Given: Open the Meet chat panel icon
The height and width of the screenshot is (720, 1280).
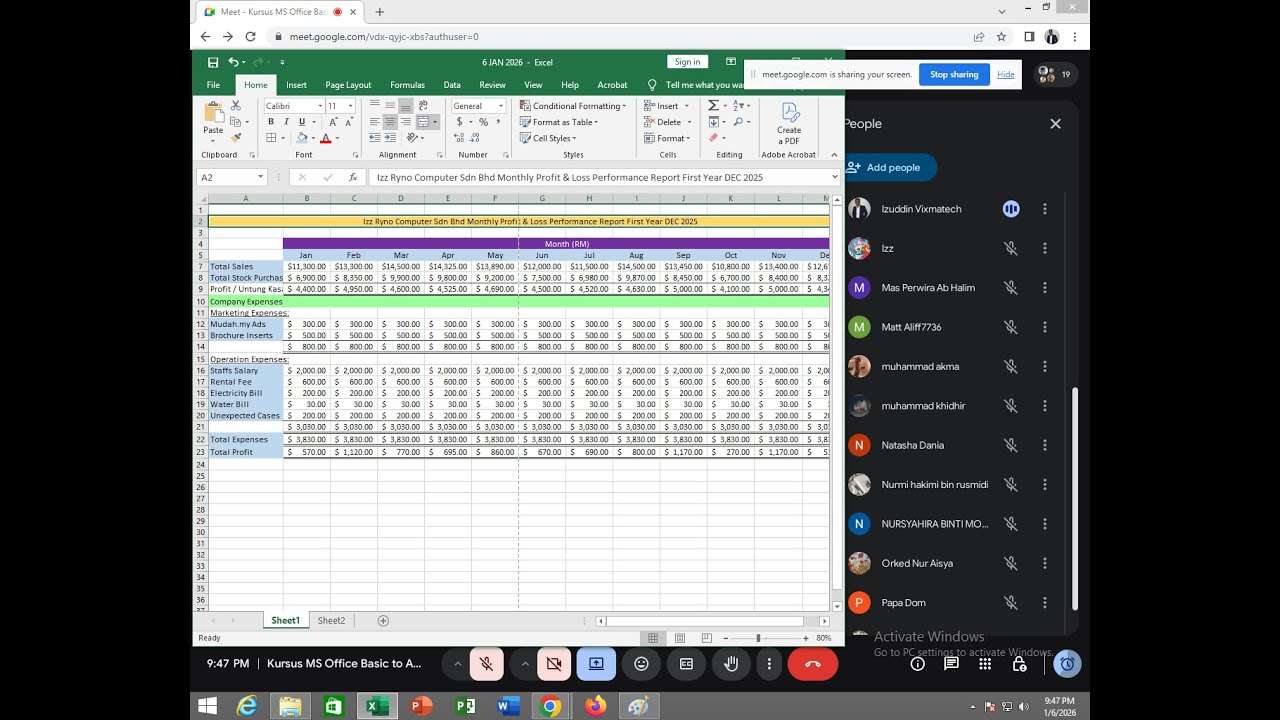Looking at the screenshot, I should (951, 663).
